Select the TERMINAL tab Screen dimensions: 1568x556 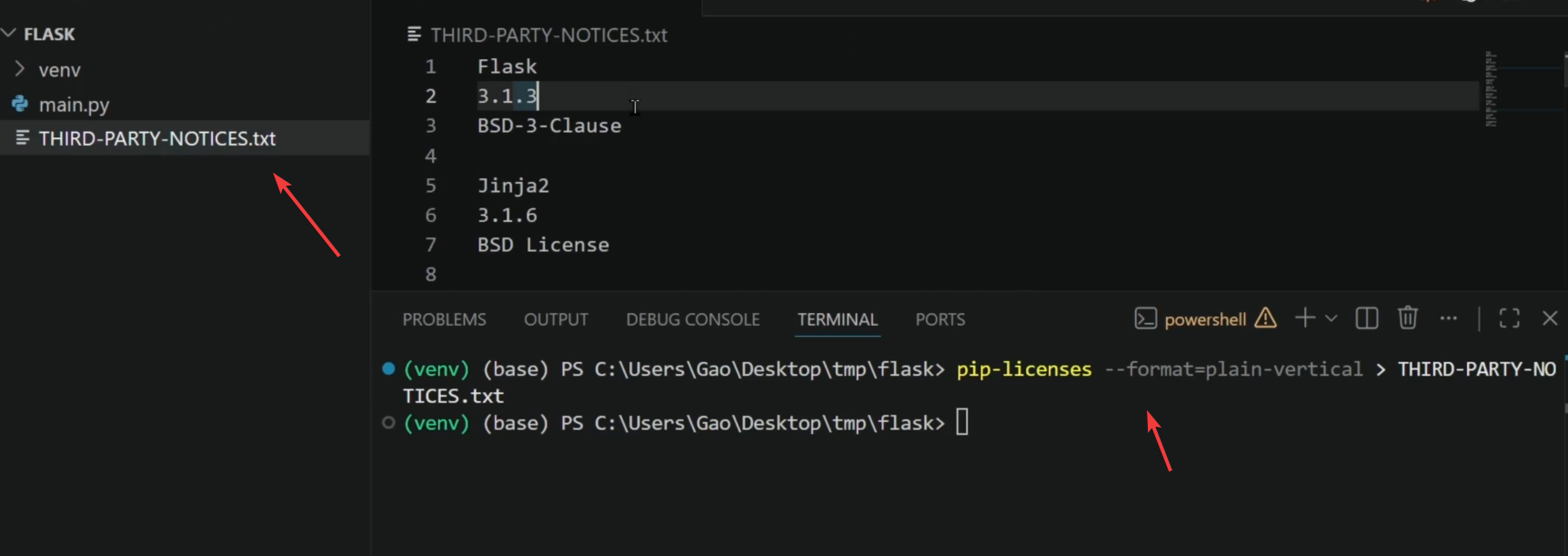[x=838, y=319]
